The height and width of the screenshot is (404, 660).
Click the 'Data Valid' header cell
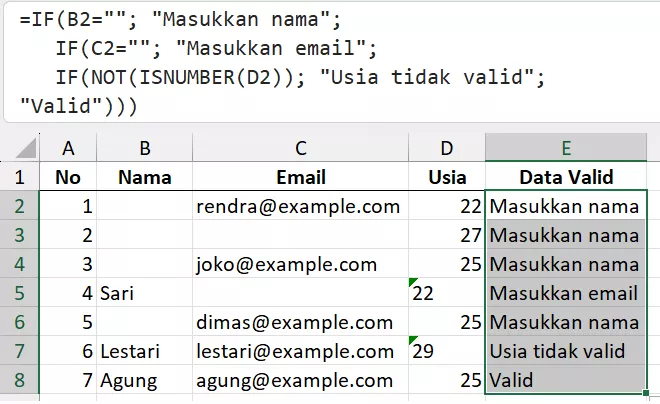click(x=565, y=178)
